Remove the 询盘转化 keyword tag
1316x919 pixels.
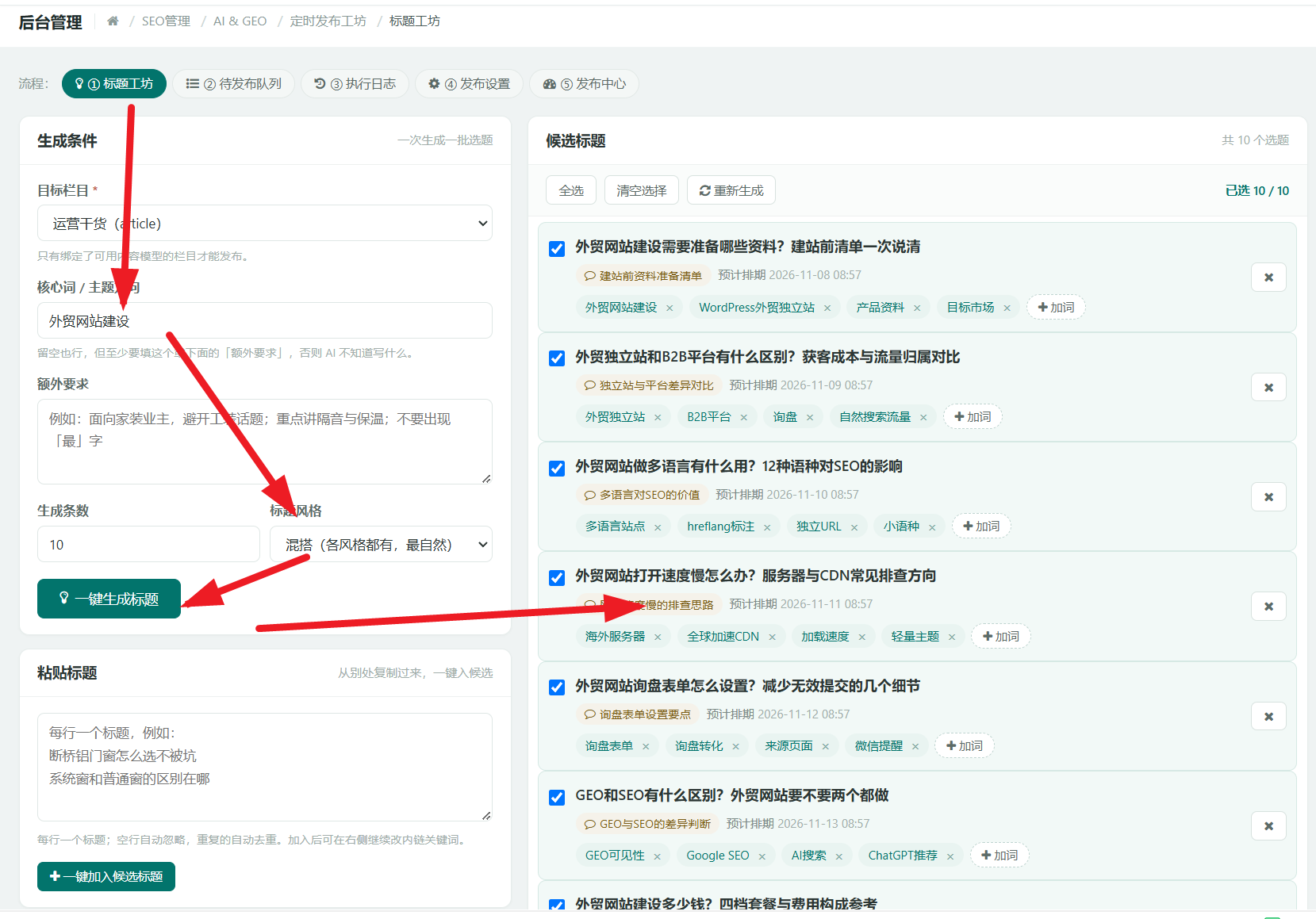coord(735,746)
